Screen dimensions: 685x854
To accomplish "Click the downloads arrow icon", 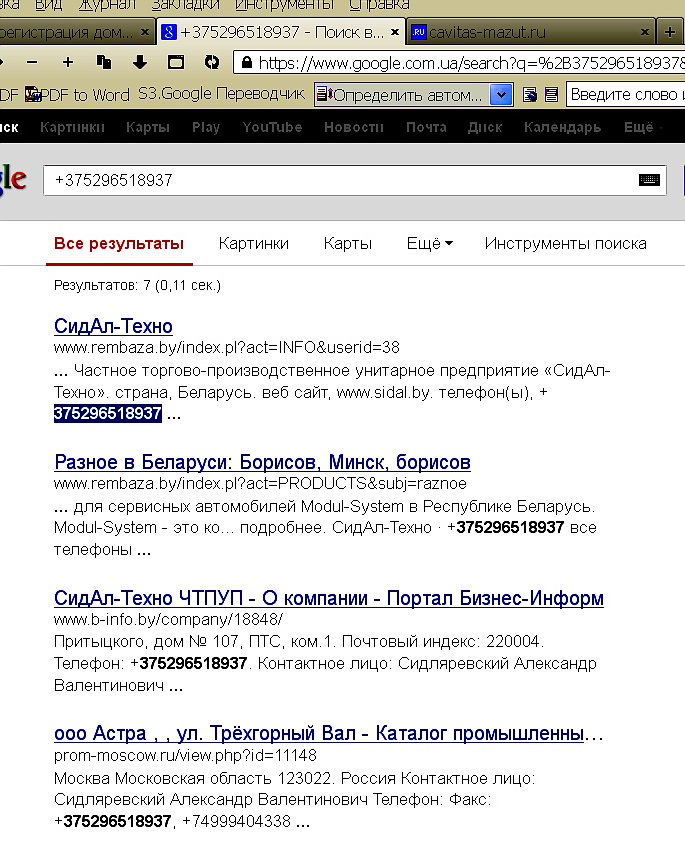I will point(140,63).
